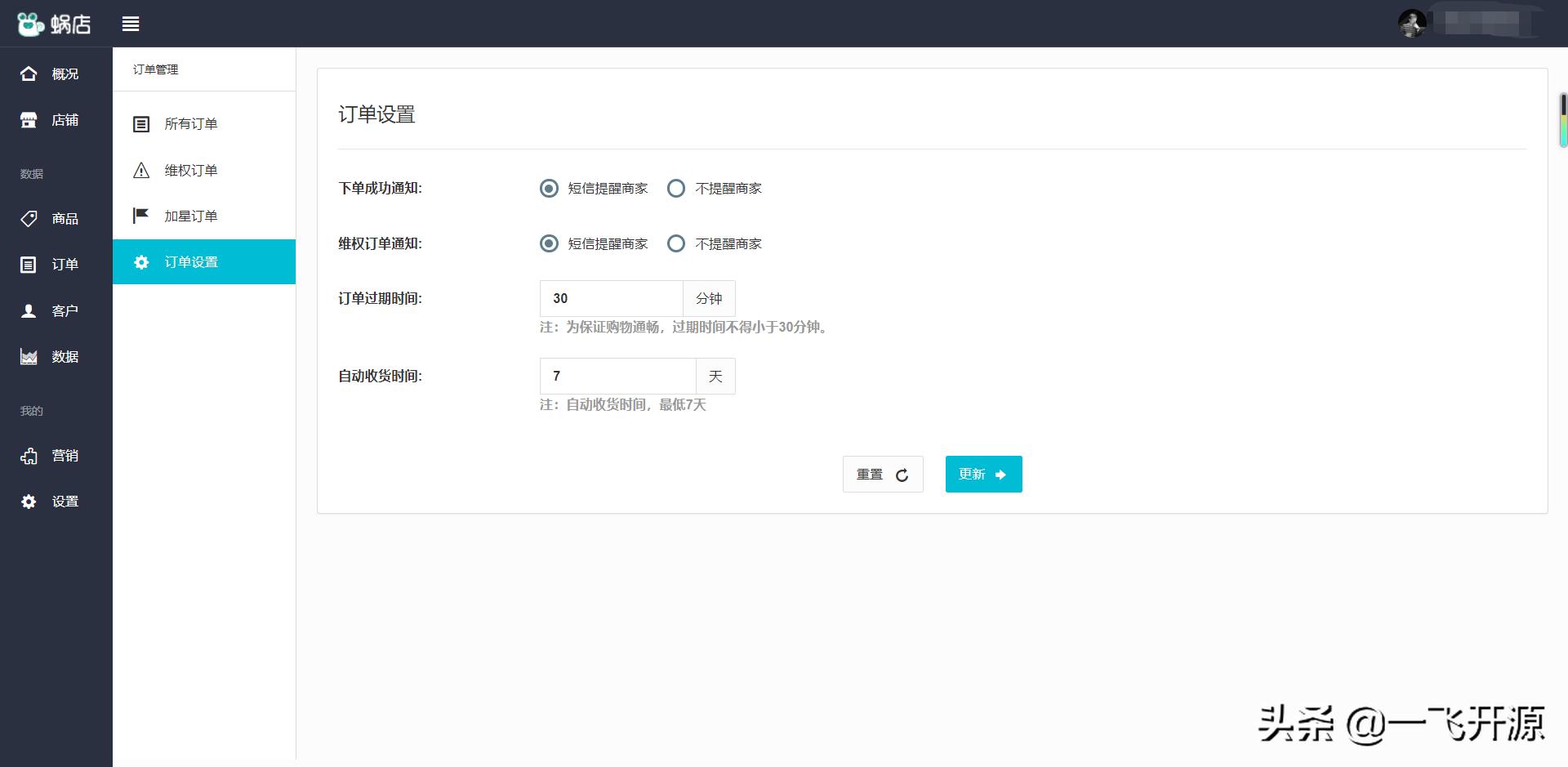Click the 营销 marketing puzzle icon
The height and width of the screenshot is (767, 1568).
[29, 456]
